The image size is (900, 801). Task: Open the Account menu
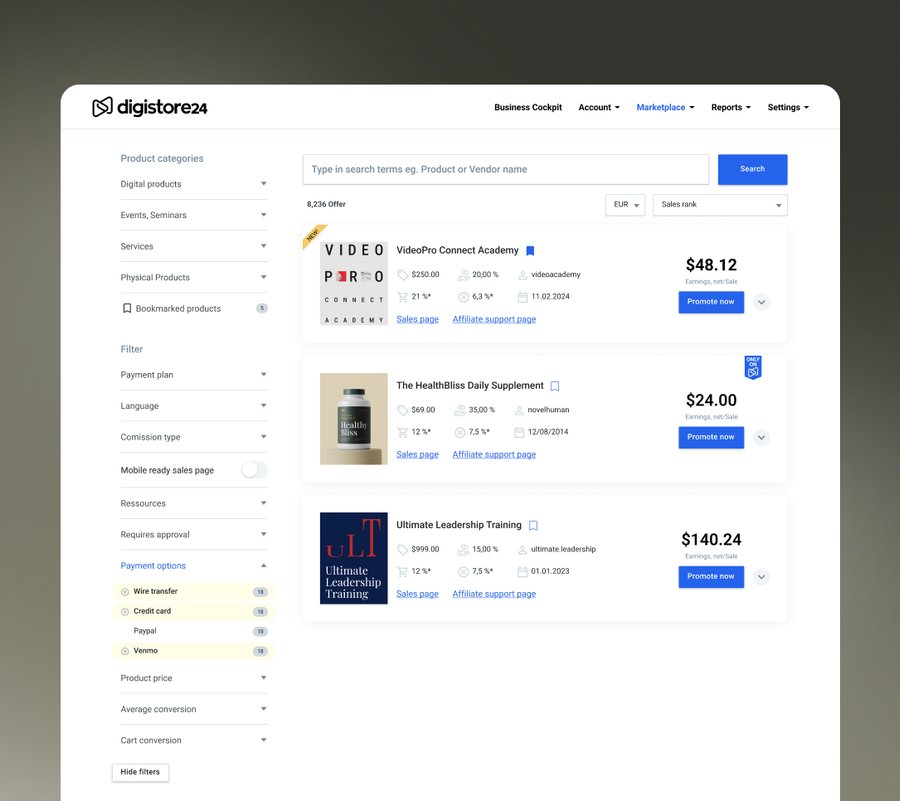click(x=599, y=107)
